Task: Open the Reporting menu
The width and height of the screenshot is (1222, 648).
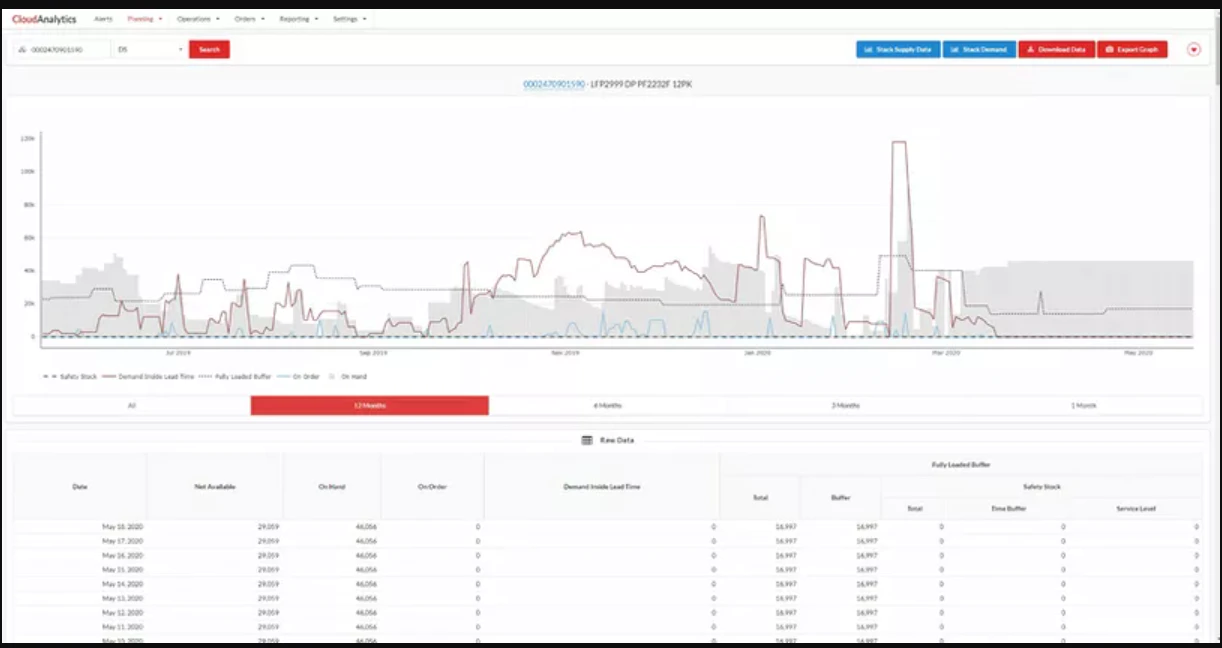Action: 298,19
